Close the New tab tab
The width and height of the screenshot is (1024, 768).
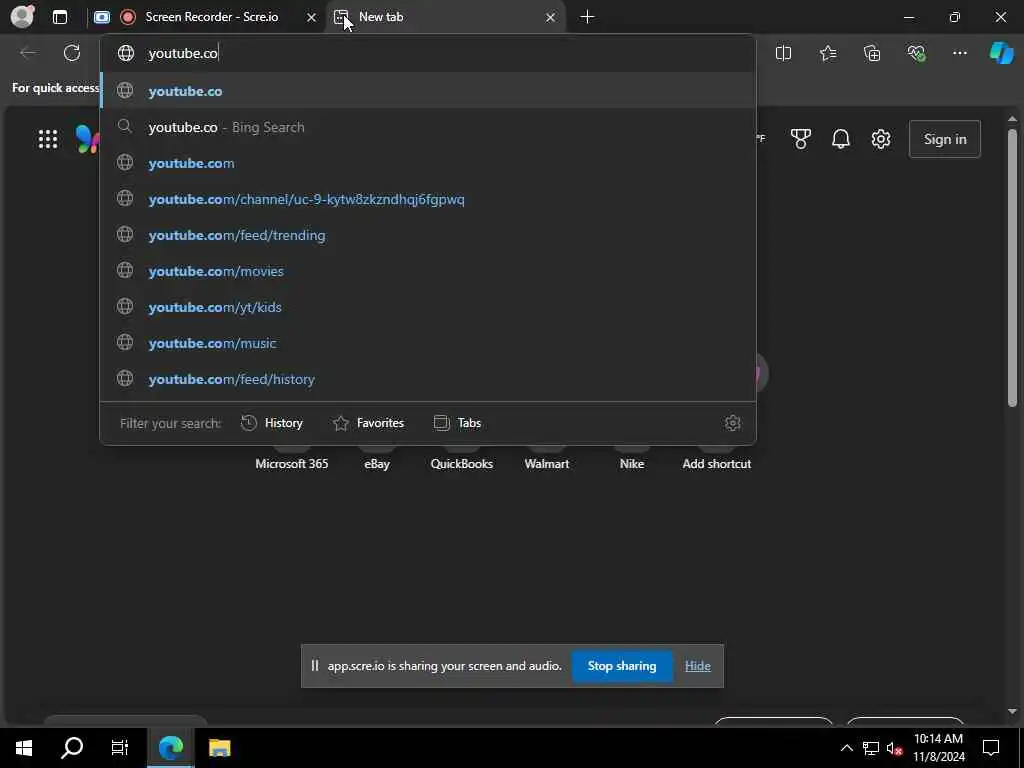click(x=551, y=17)
